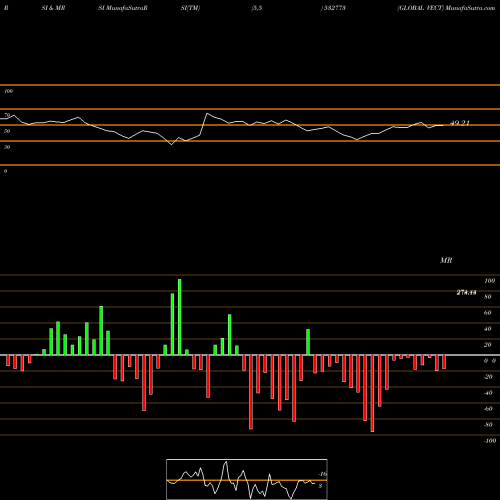Screen dimensions: 500x500
Task: Open the MunafaSutra.com text at top right
Action: click(x=470, y=8)
